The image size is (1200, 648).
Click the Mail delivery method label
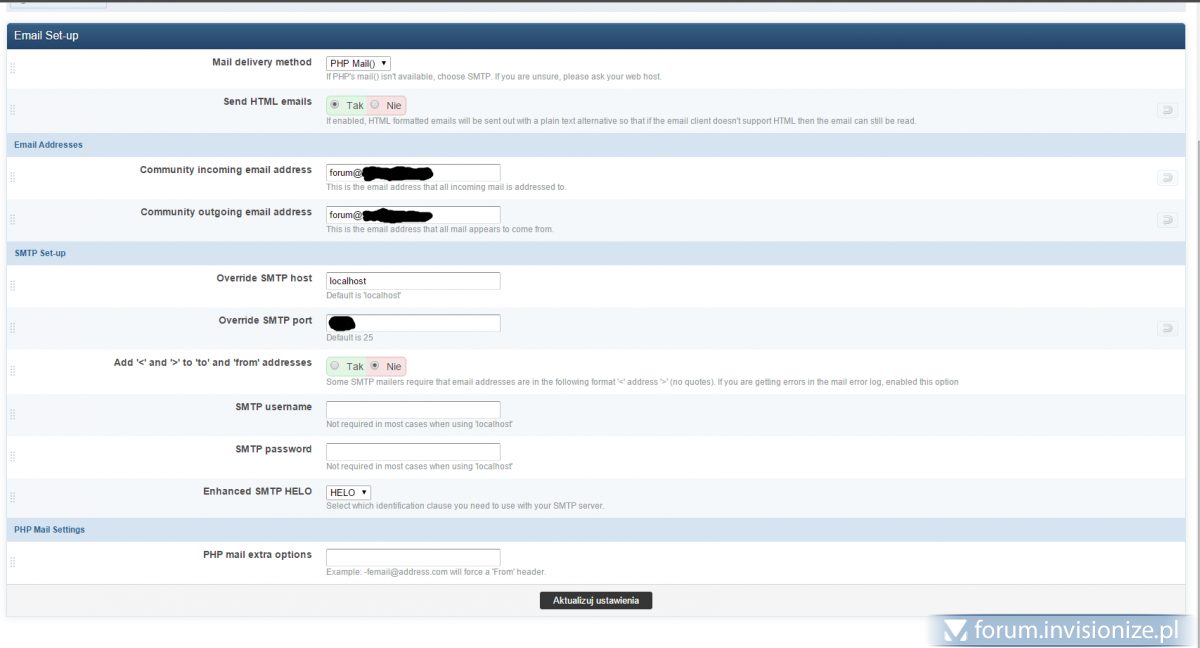(x=262, y=62)
